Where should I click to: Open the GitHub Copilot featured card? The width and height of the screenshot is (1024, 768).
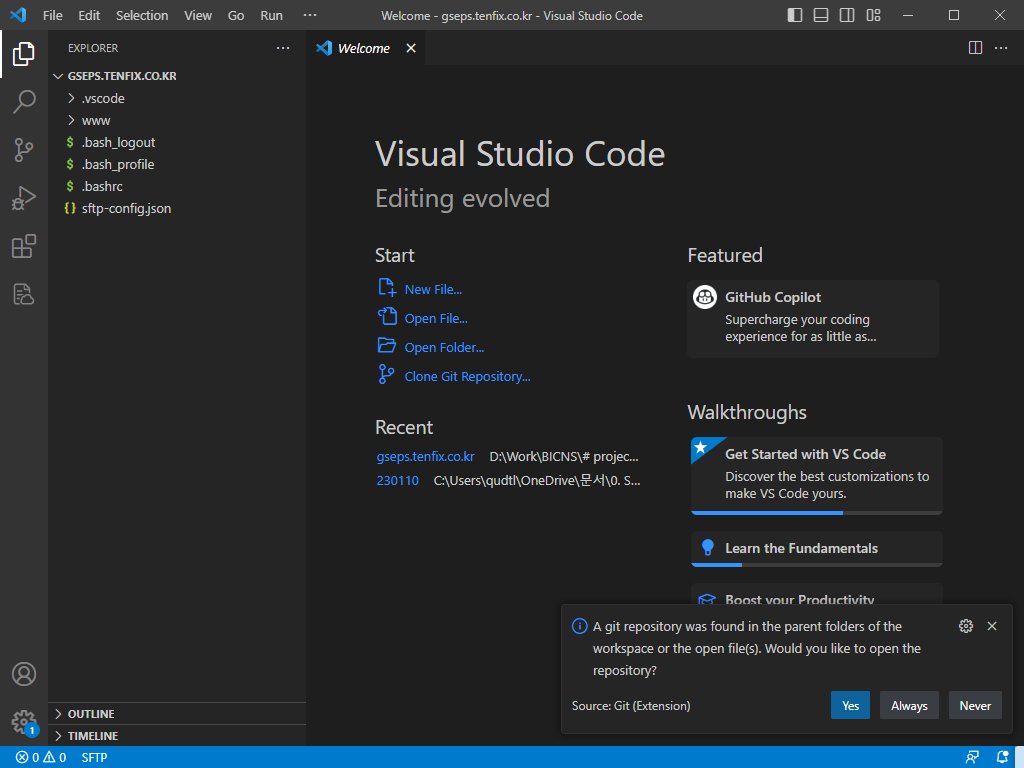click(x=812, y=319)
